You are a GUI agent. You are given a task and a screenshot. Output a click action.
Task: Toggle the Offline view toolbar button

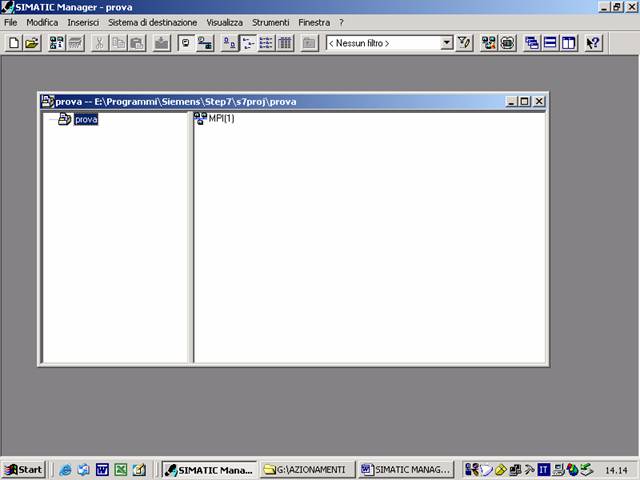coord(185,43)
